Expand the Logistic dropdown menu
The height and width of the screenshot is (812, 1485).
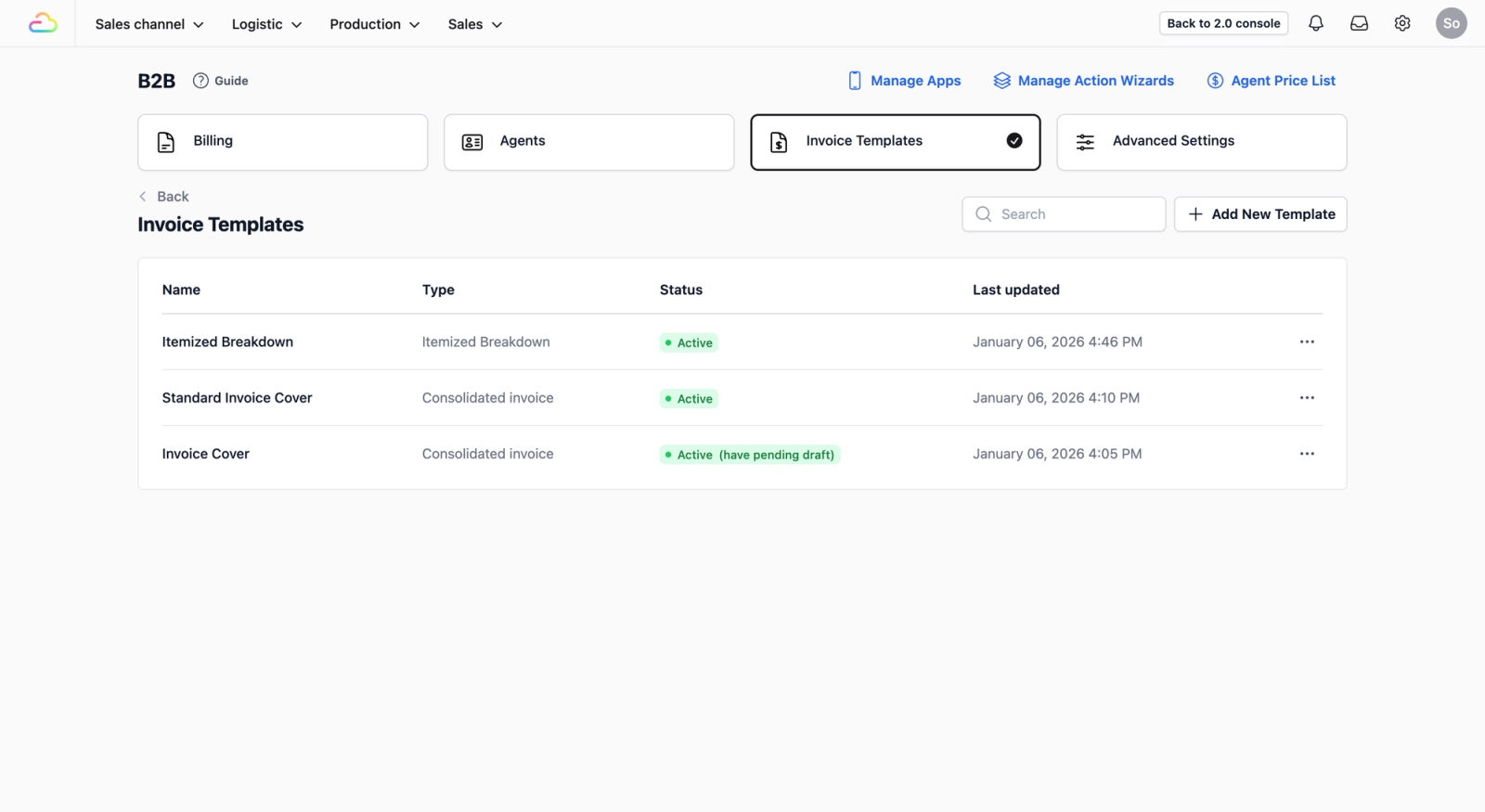pos(266,24)
